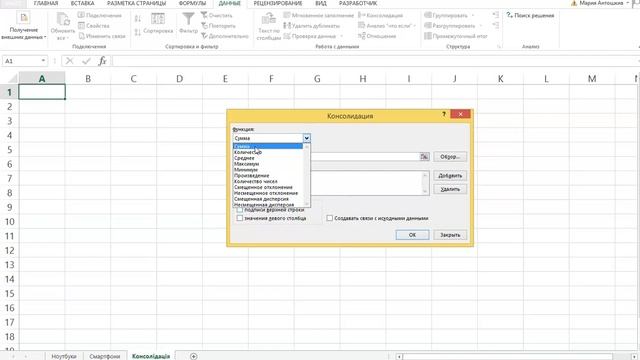Click the Фильтр funnel icon

click(188, 19)
